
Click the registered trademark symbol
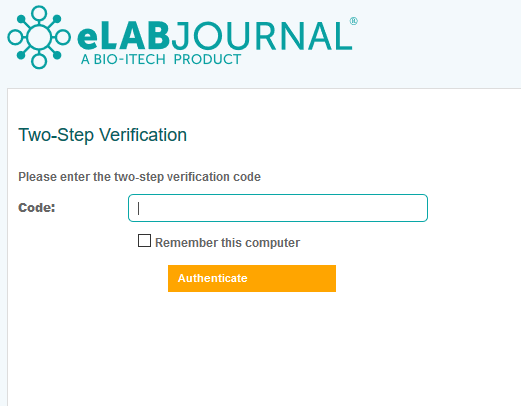(354, 21)
